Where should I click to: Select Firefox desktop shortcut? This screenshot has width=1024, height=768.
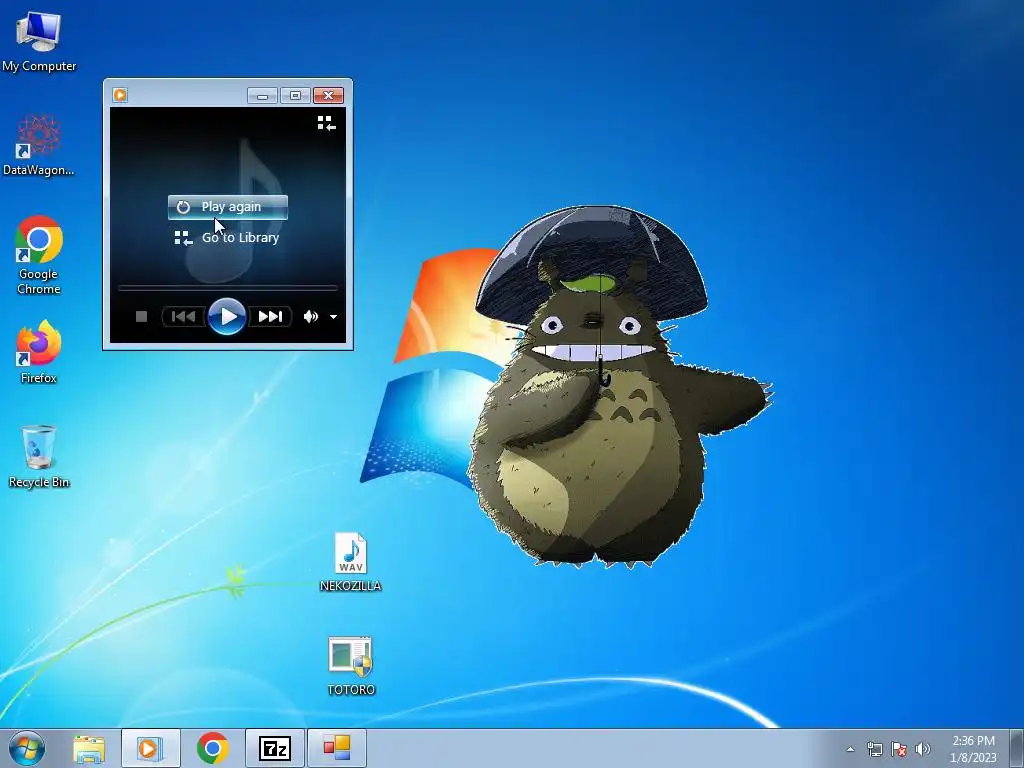click(x=39, y=352)
